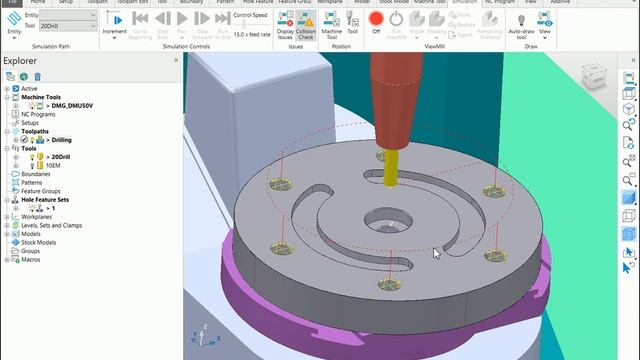This screenshot has width=640, height=360.
Task: Open the Explorer globe browser tab icon
Action: coord(24,76)
